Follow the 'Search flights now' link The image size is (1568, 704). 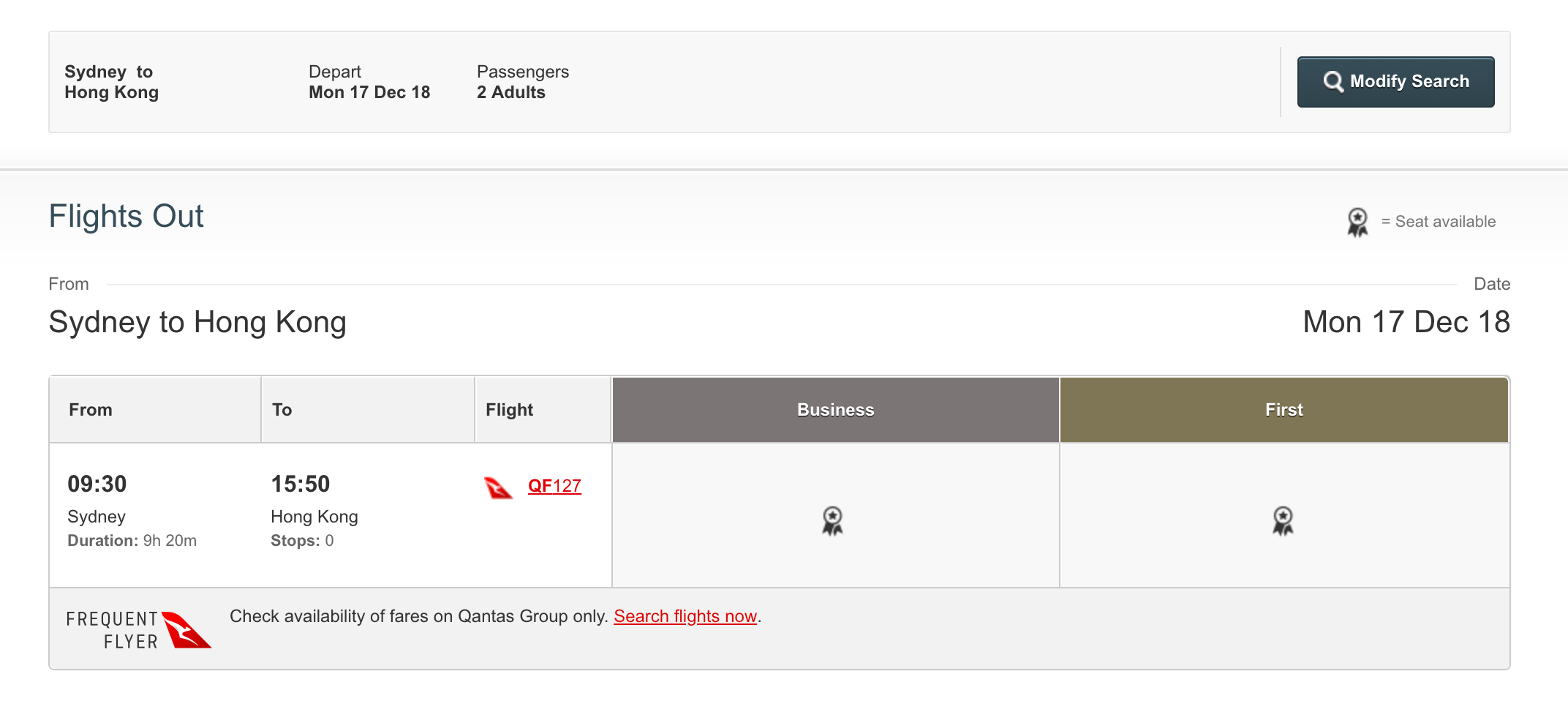pos(685,616)
